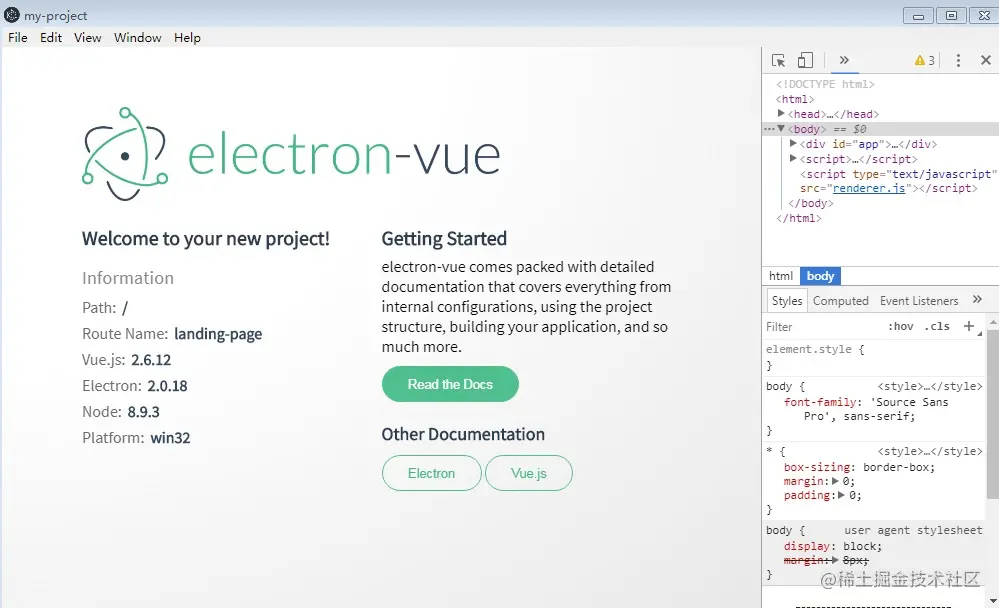Click scrollbar down arrow in styles pane
Screen dimensions: 999x608
(993, 600)
